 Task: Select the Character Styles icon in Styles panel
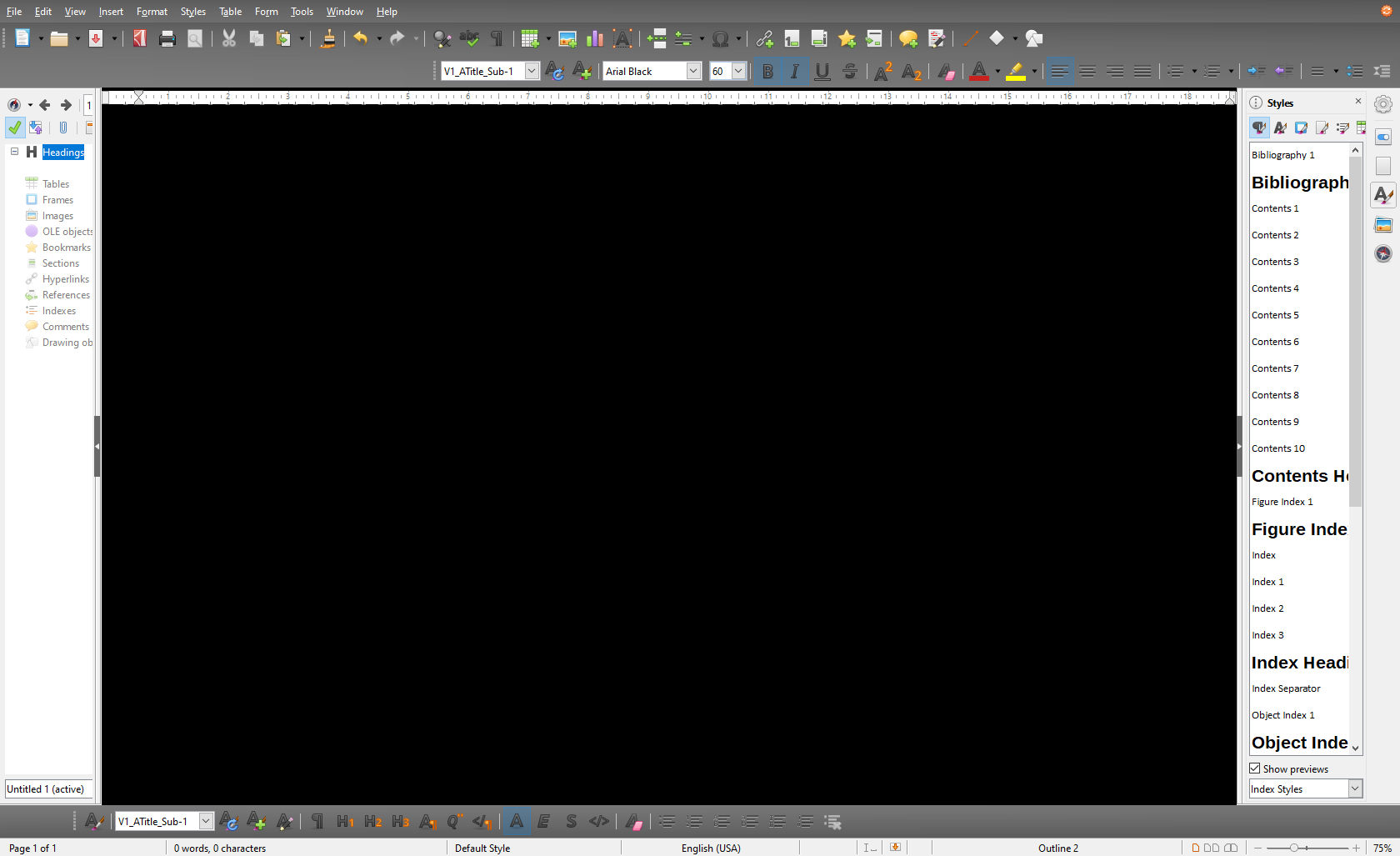(x=1280, y=128)
